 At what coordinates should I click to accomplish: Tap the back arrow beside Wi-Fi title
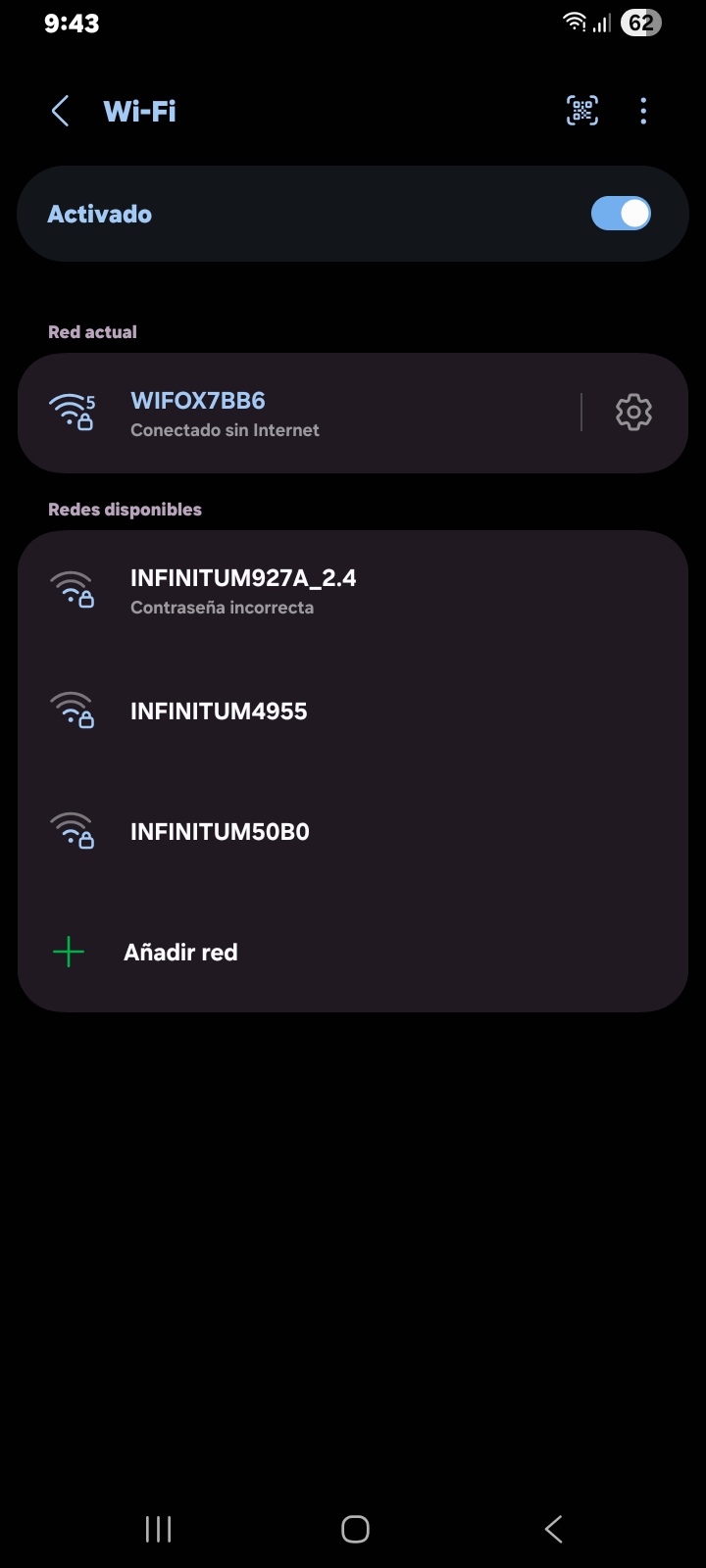tap(60, 111)
